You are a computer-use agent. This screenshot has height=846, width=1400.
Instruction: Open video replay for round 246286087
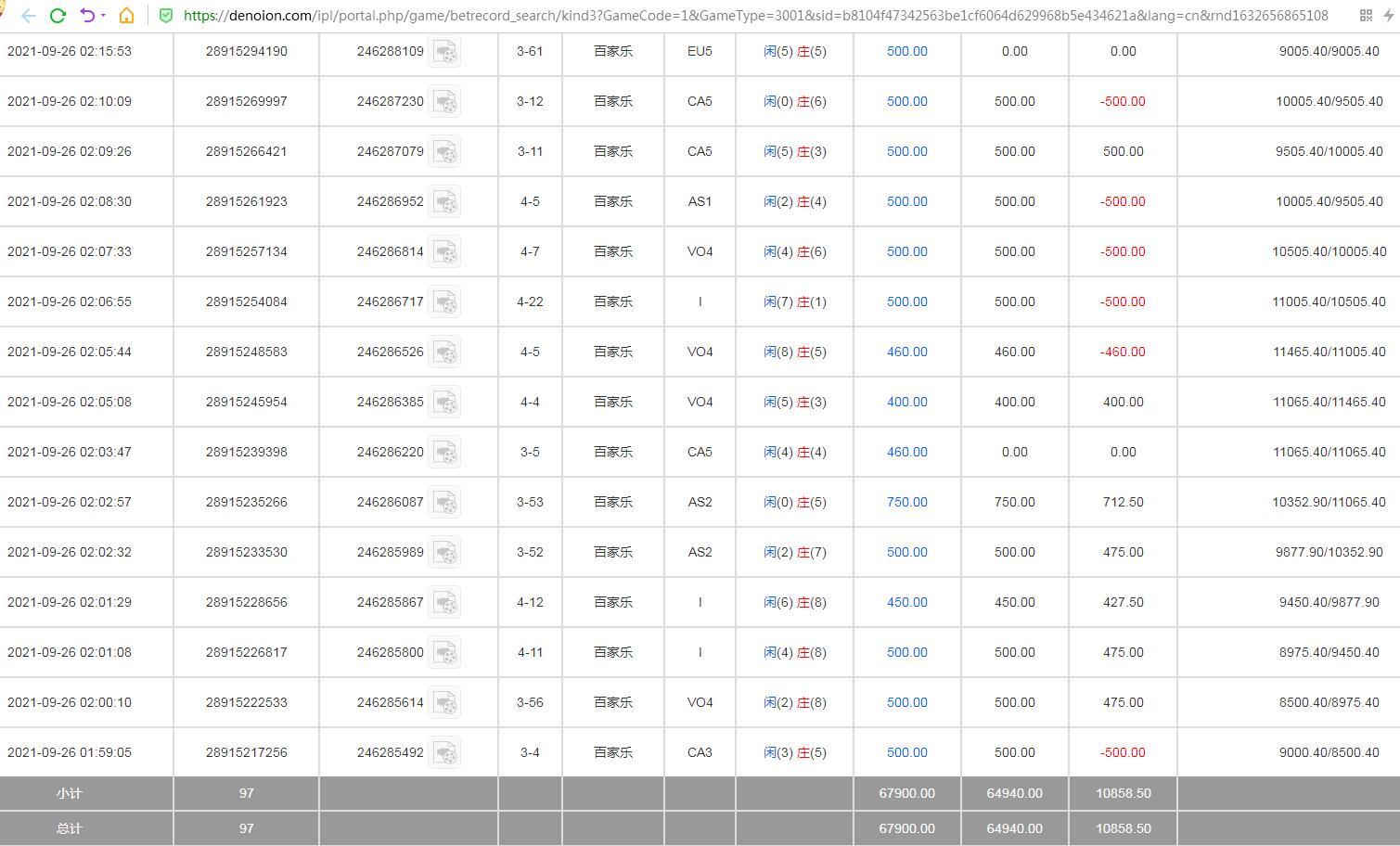pos(445,503)
